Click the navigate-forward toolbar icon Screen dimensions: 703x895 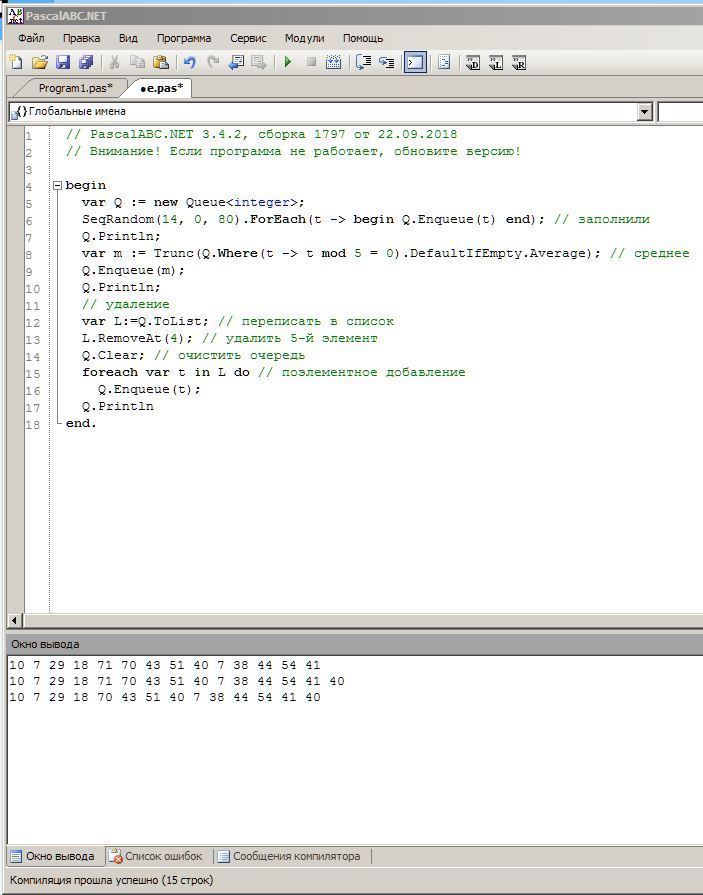click(259, 62)
